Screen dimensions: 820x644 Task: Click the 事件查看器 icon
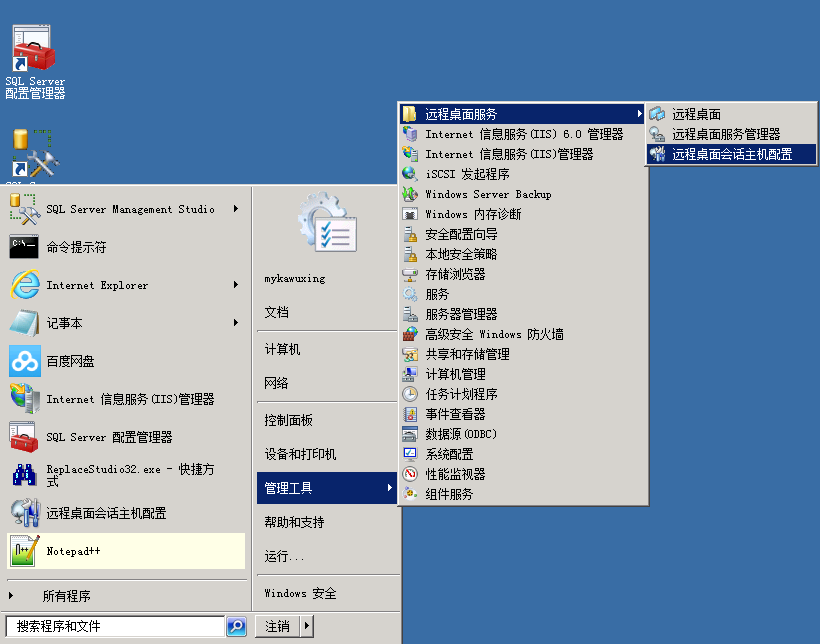pos(409,414)
